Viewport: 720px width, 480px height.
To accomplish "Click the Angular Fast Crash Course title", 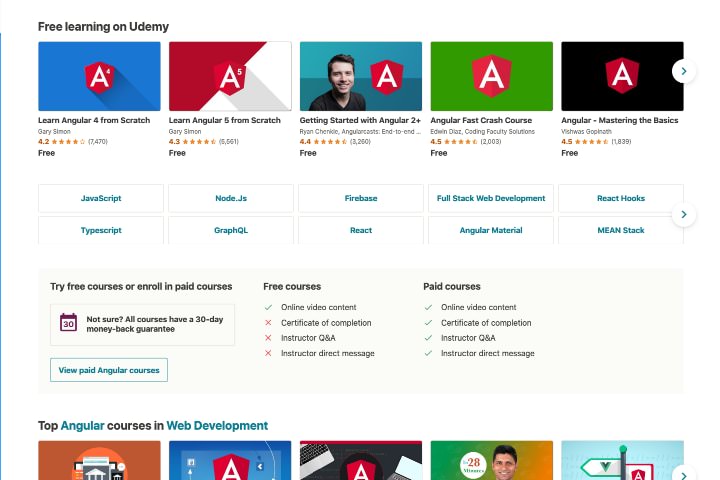I will pos(481,120).
